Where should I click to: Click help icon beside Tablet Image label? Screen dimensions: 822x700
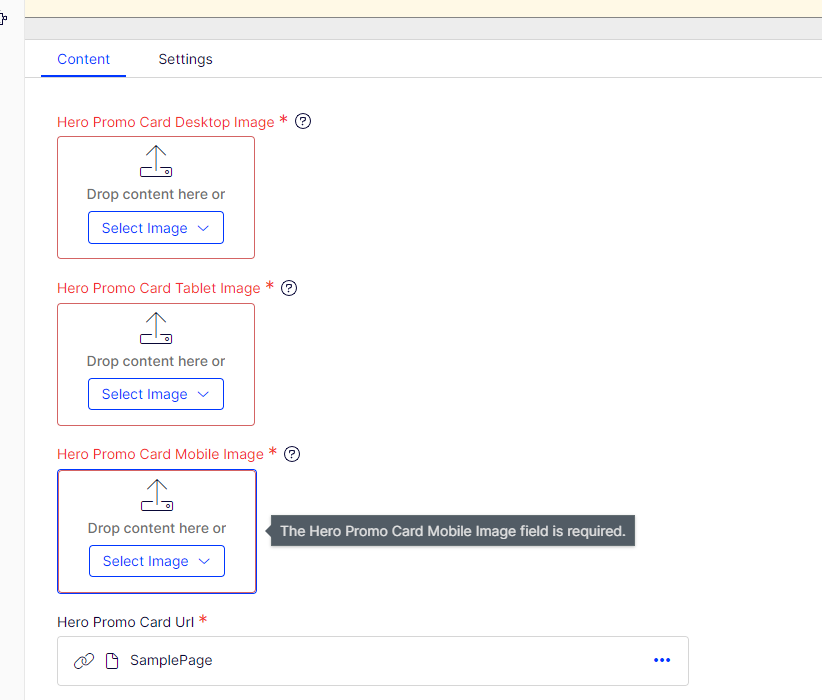coord(289,288)
